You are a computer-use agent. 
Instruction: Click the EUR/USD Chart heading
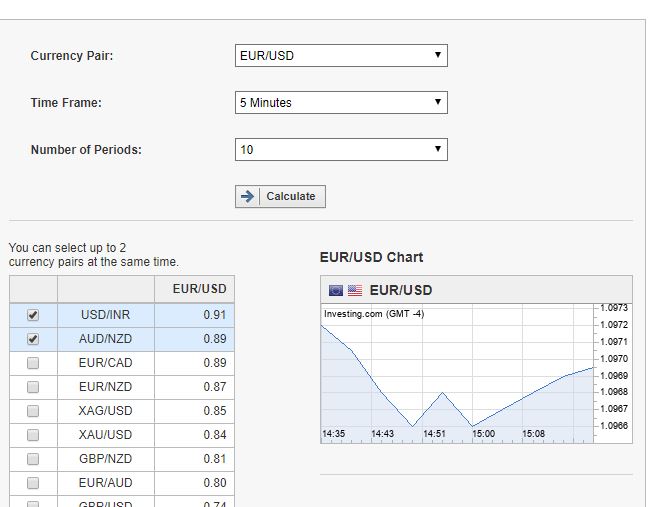[x=371, y=257]
